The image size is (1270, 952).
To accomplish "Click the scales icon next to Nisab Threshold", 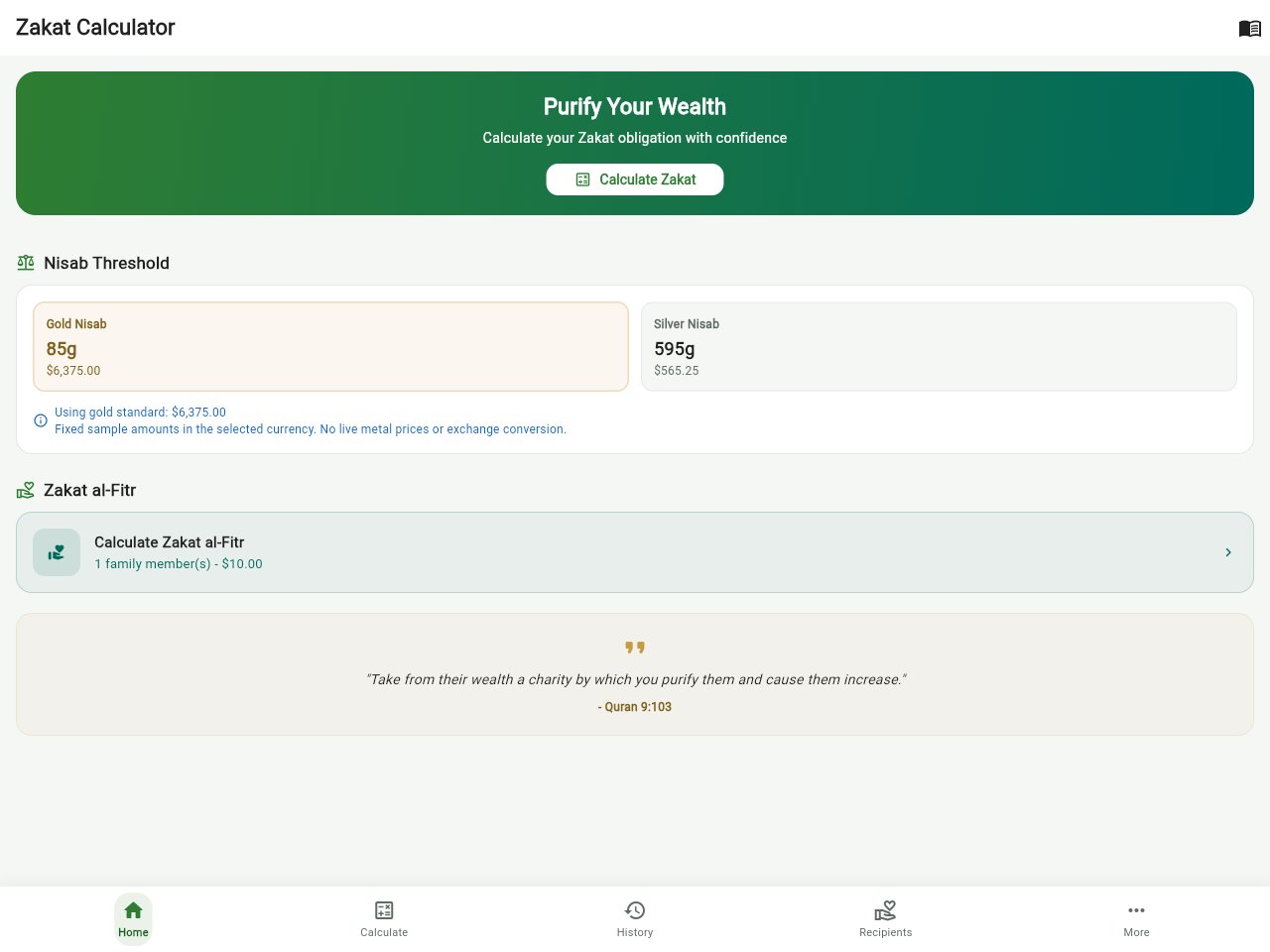I will [26, 263].
